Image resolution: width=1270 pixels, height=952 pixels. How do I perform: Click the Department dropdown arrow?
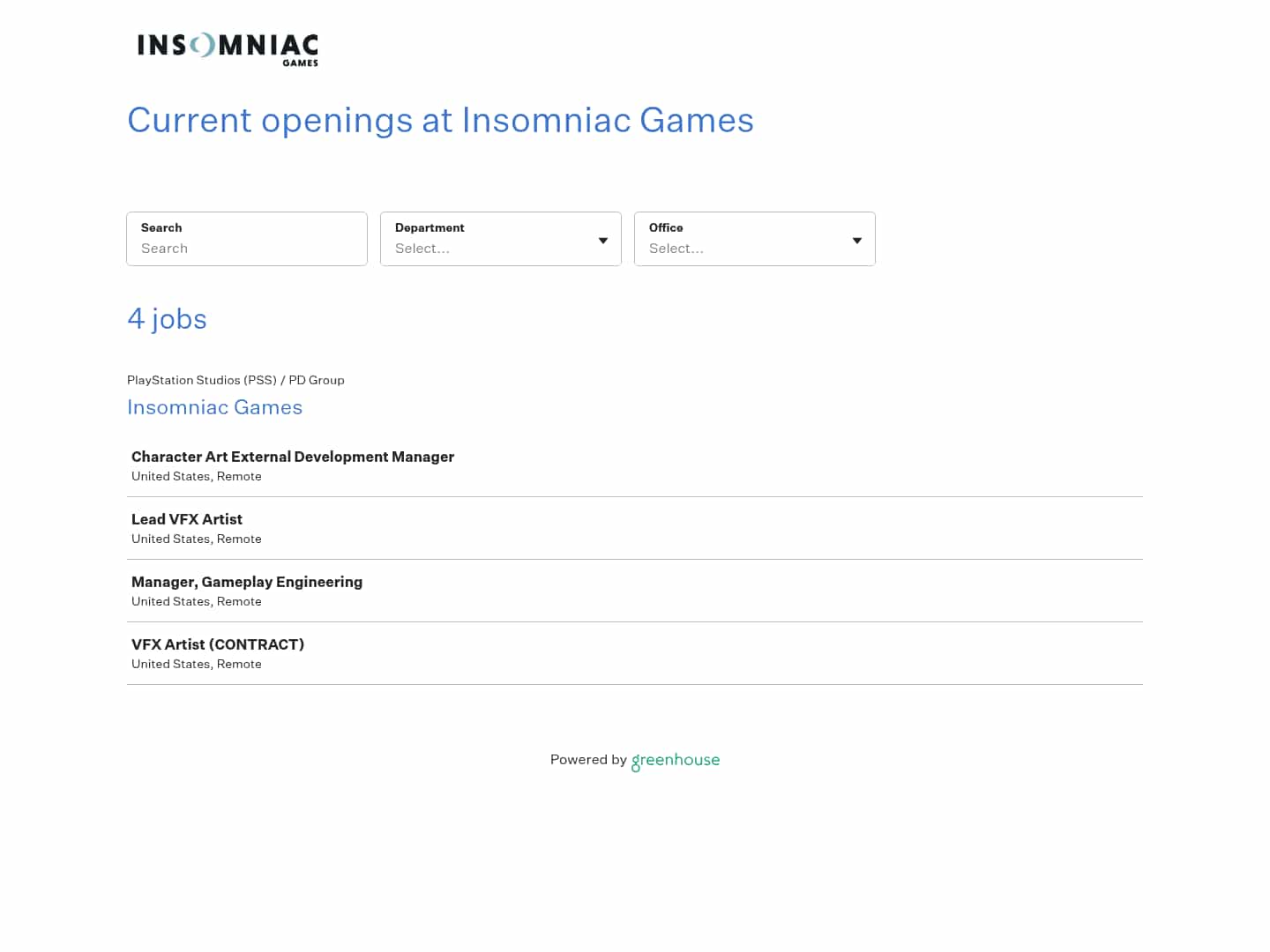(603, 241)
